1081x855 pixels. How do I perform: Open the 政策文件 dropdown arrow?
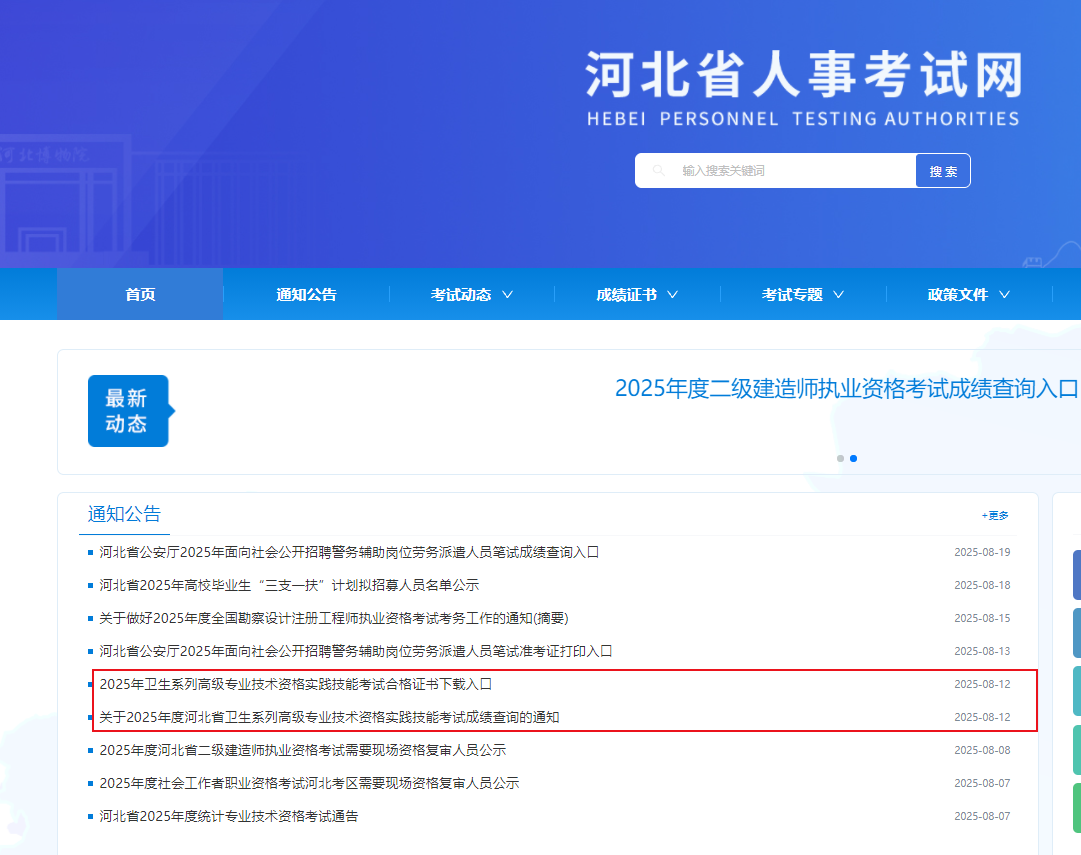pyautogui.click(x=1004, y=295)
